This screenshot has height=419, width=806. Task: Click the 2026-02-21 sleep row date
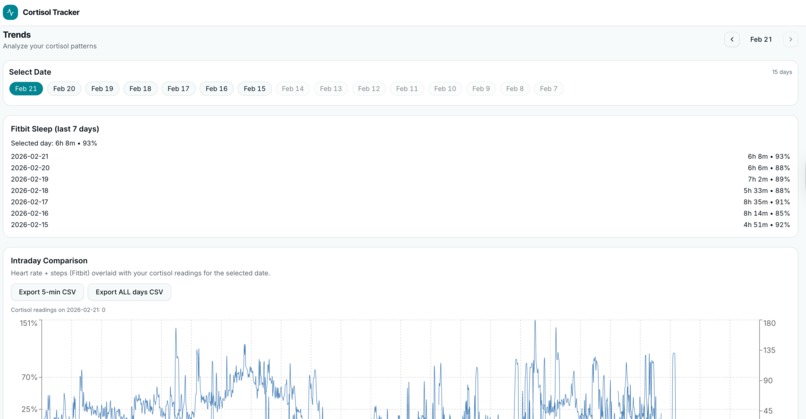pyautogui.click(x=30, y=156)
